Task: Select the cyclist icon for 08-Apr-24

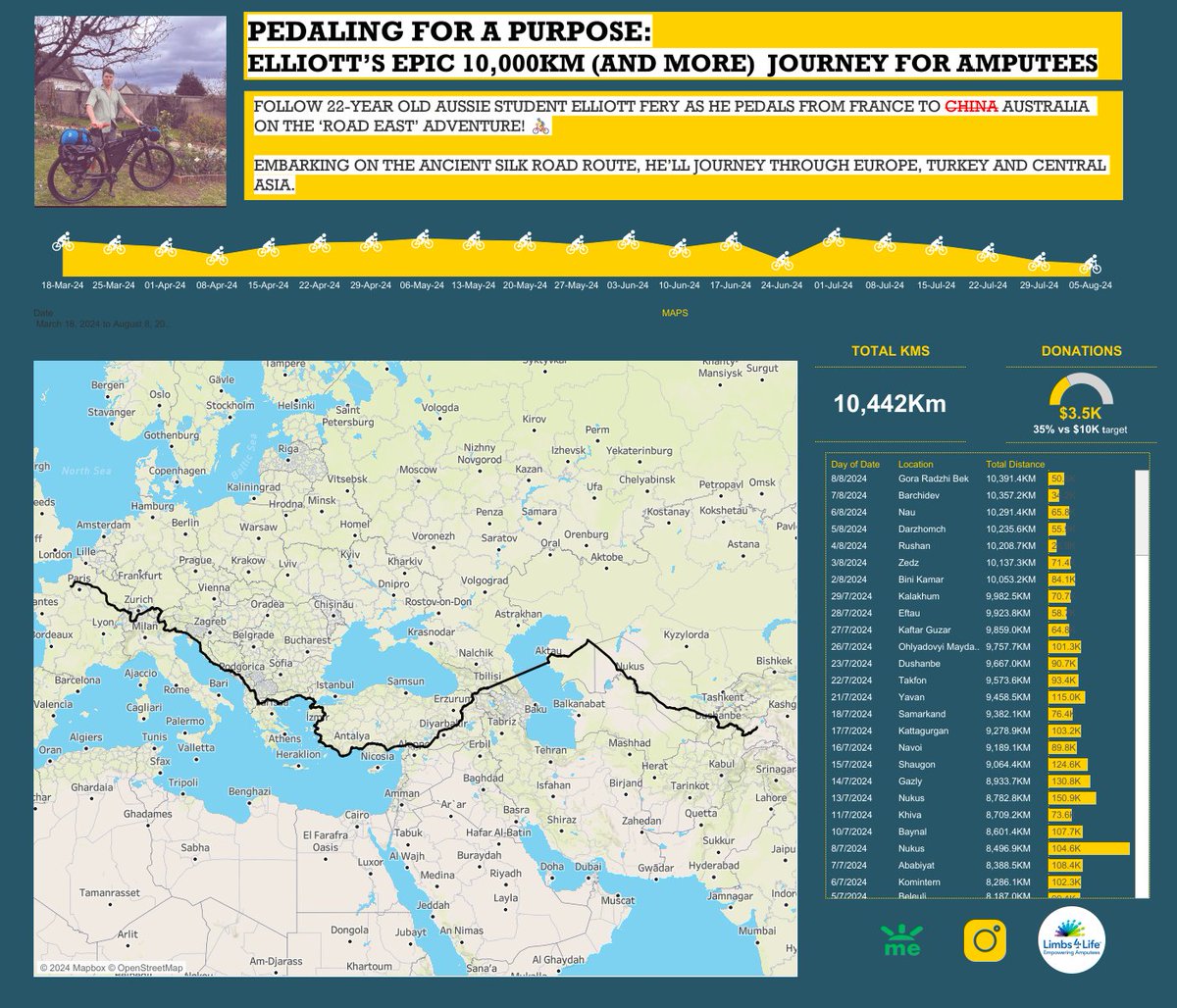Action: pyautogui.click(x=217, y=255)
